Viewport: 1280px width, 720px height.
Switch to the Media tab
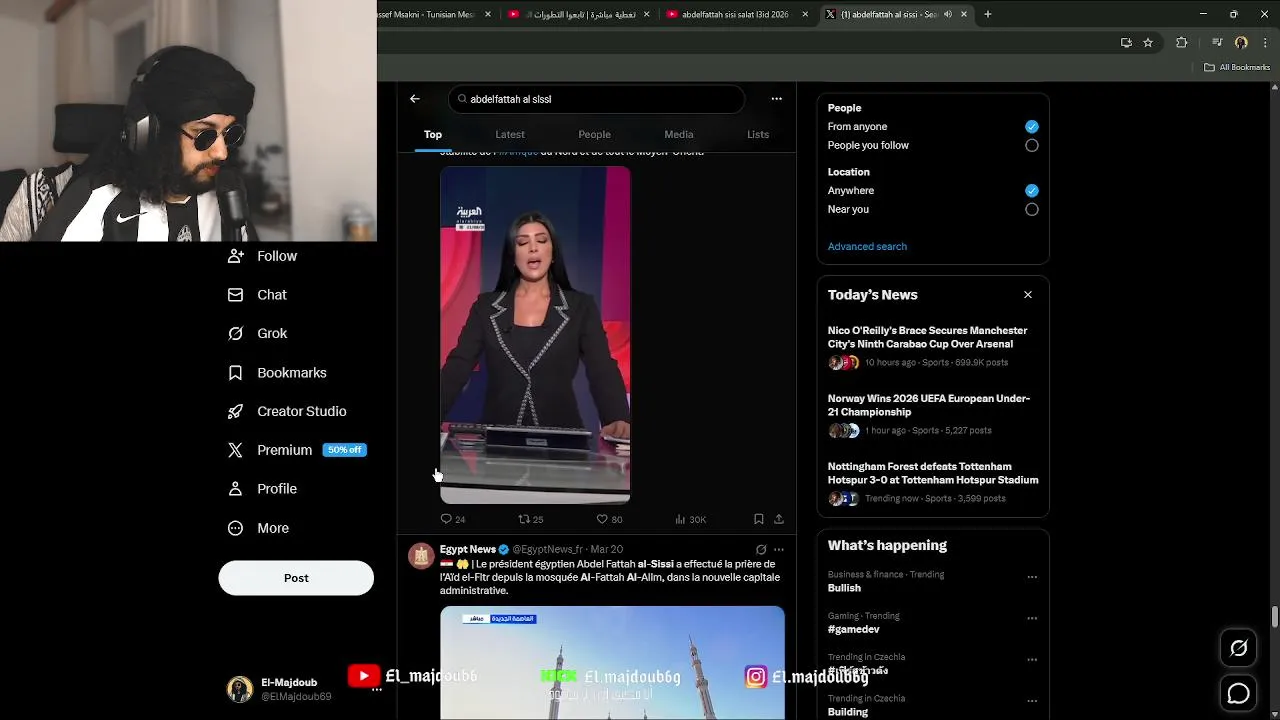pos(678,134)
